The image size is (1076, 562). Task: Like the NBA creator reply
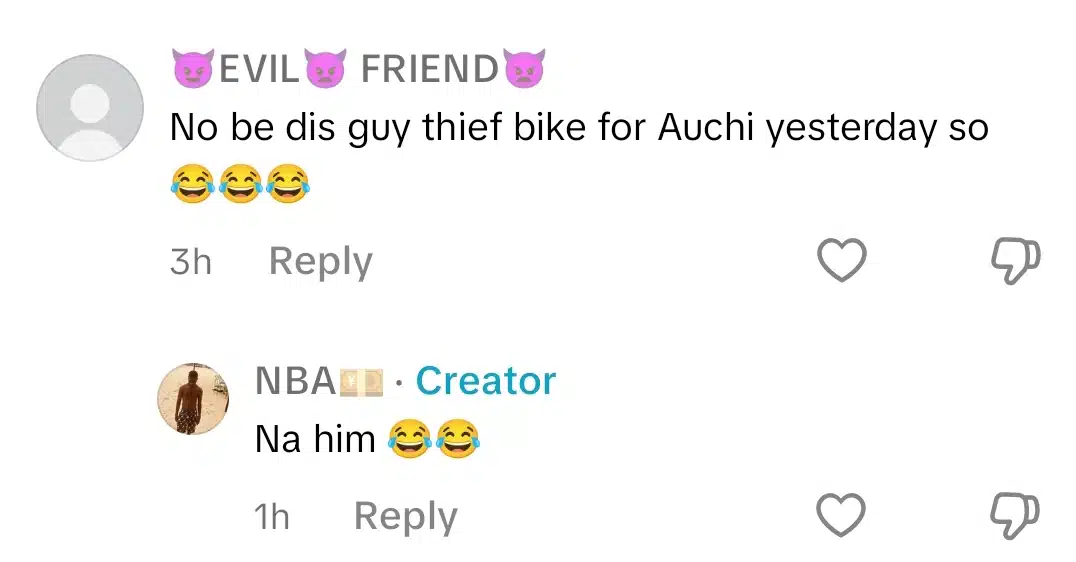[841, 515]
